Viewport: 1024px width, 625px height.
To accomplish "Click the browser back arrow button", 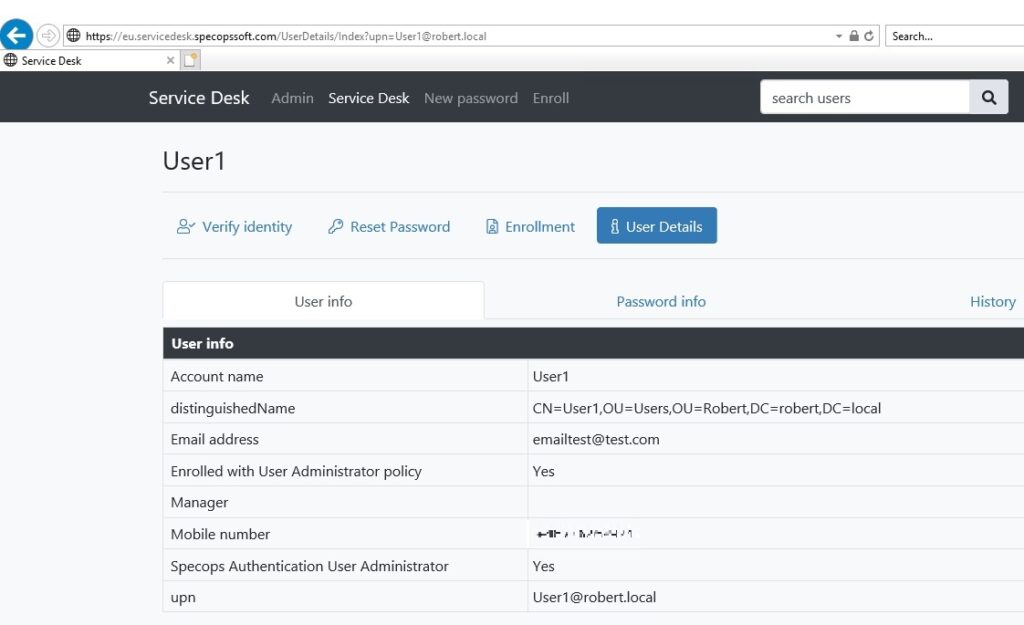I will (x=16, y=34).
